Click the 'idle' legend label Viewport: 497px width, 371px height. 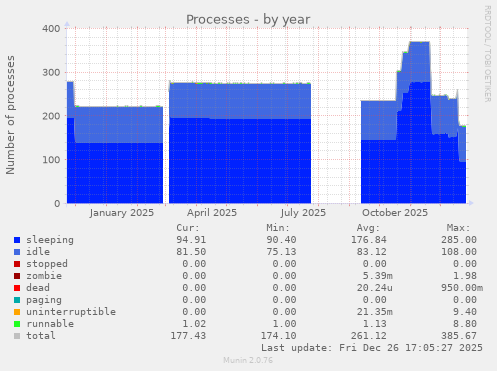click(38, 252)
